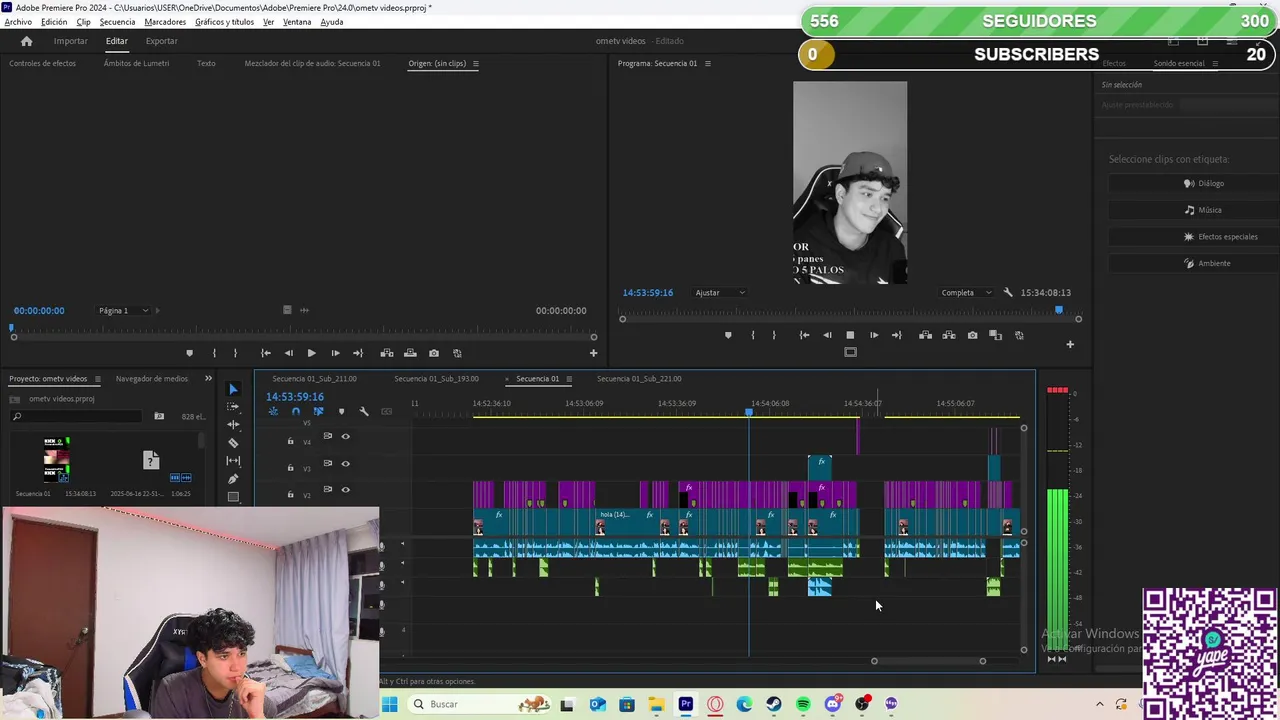
Task: Create new bin from search in Project
Action: click(x=159, y=416)
